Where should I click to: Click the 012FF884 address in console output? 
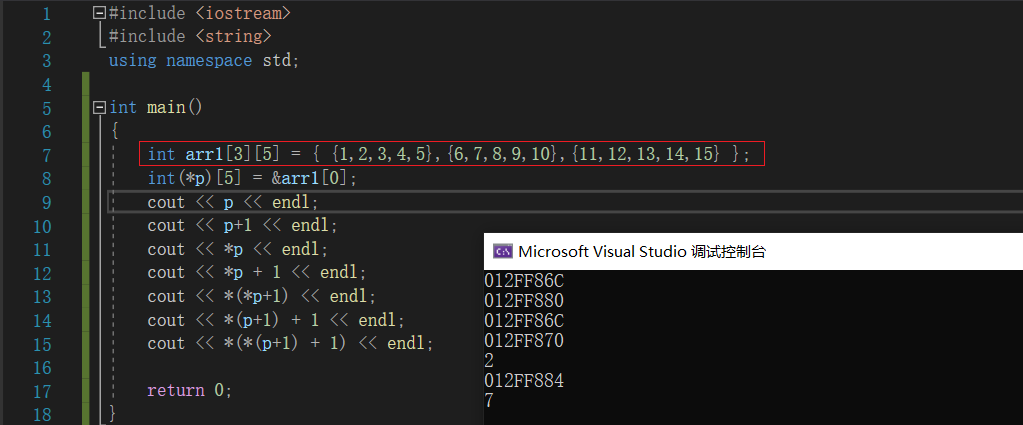[524, 381]
